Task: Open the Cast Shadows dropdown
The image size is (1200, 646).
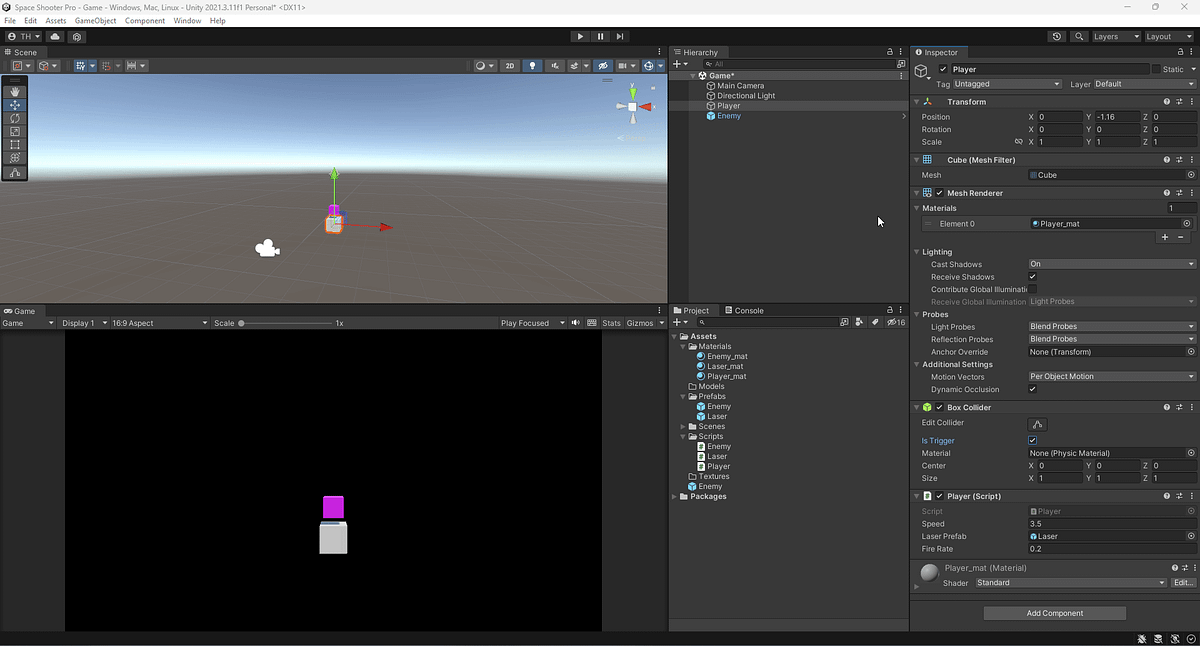Action: point(1112,264)
